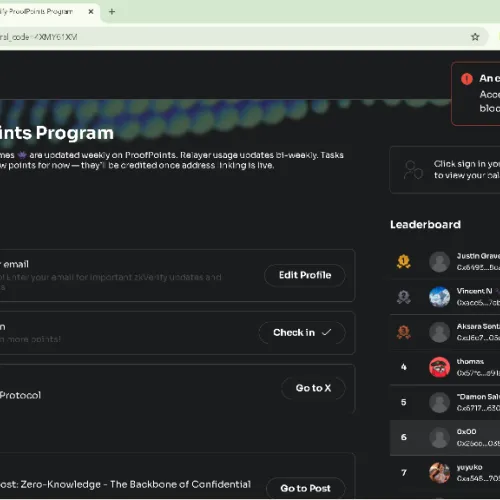Screen dimensions: 500x500
Task: Select the silver second-place medal icon
Action: 403,297
